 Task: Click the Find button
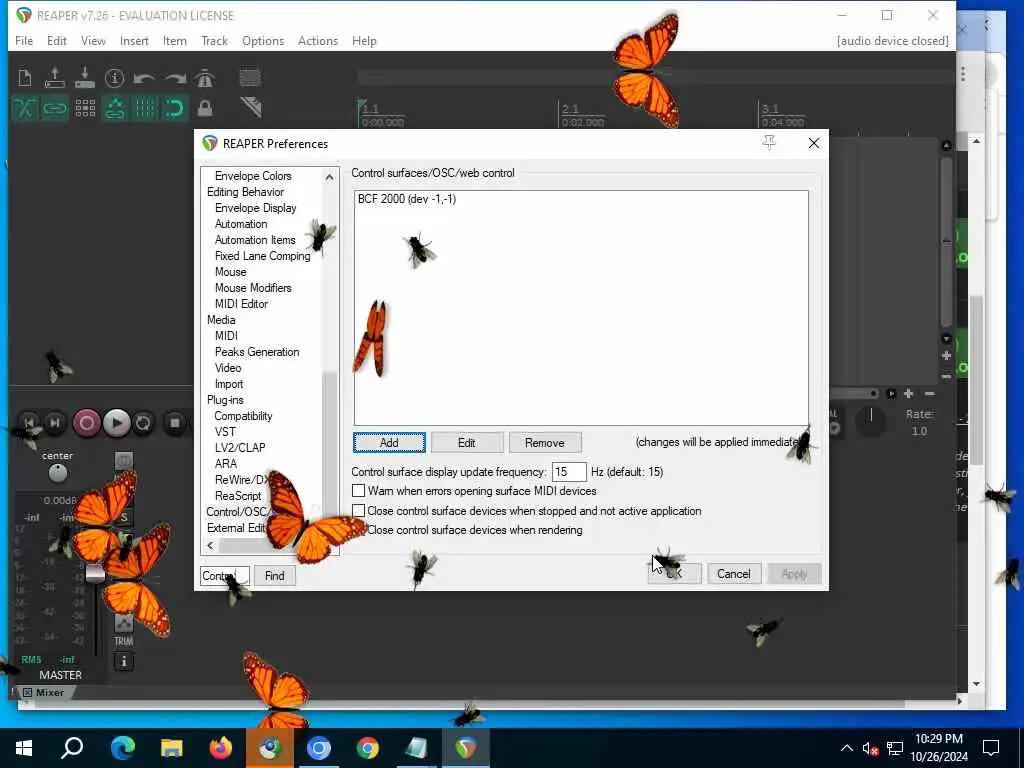(274, 575)
